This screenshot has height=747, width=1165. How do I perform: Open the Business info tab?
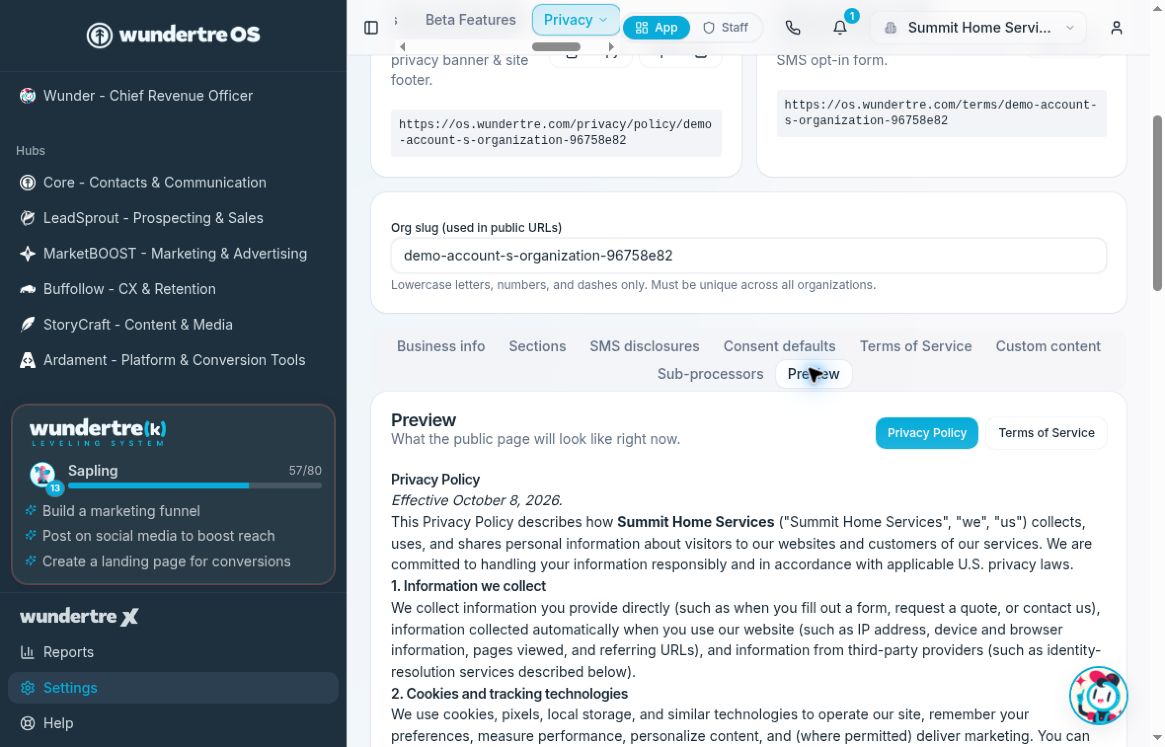click(441, 346)
